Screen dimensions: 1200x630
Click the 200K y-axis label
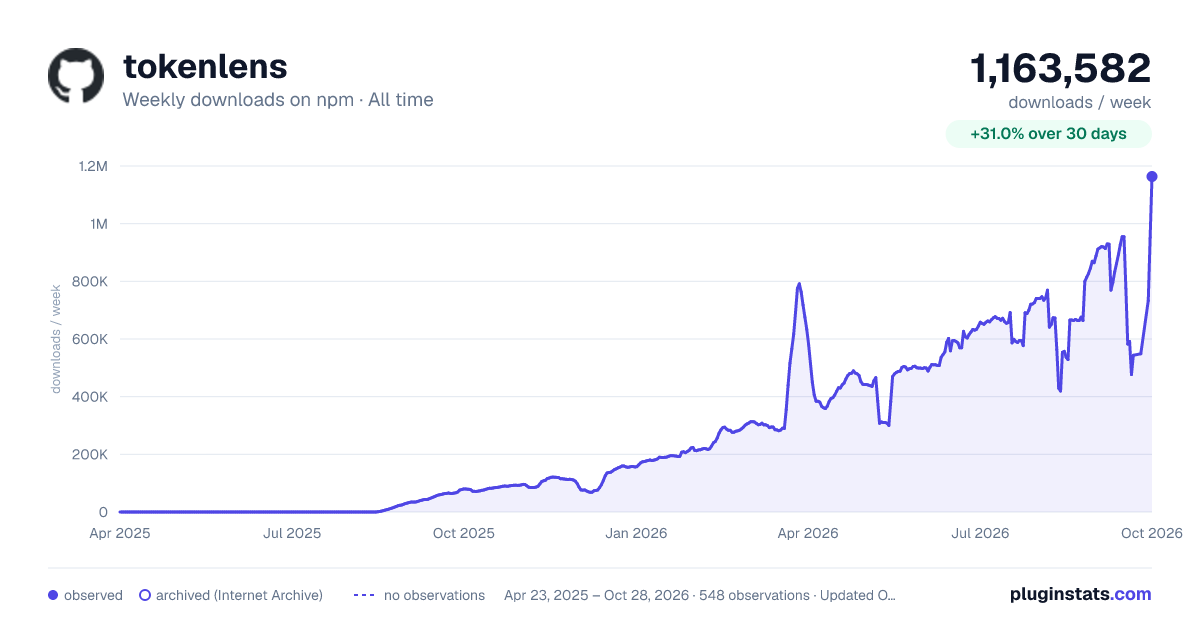pyautogui.click(x=91, y=454)
